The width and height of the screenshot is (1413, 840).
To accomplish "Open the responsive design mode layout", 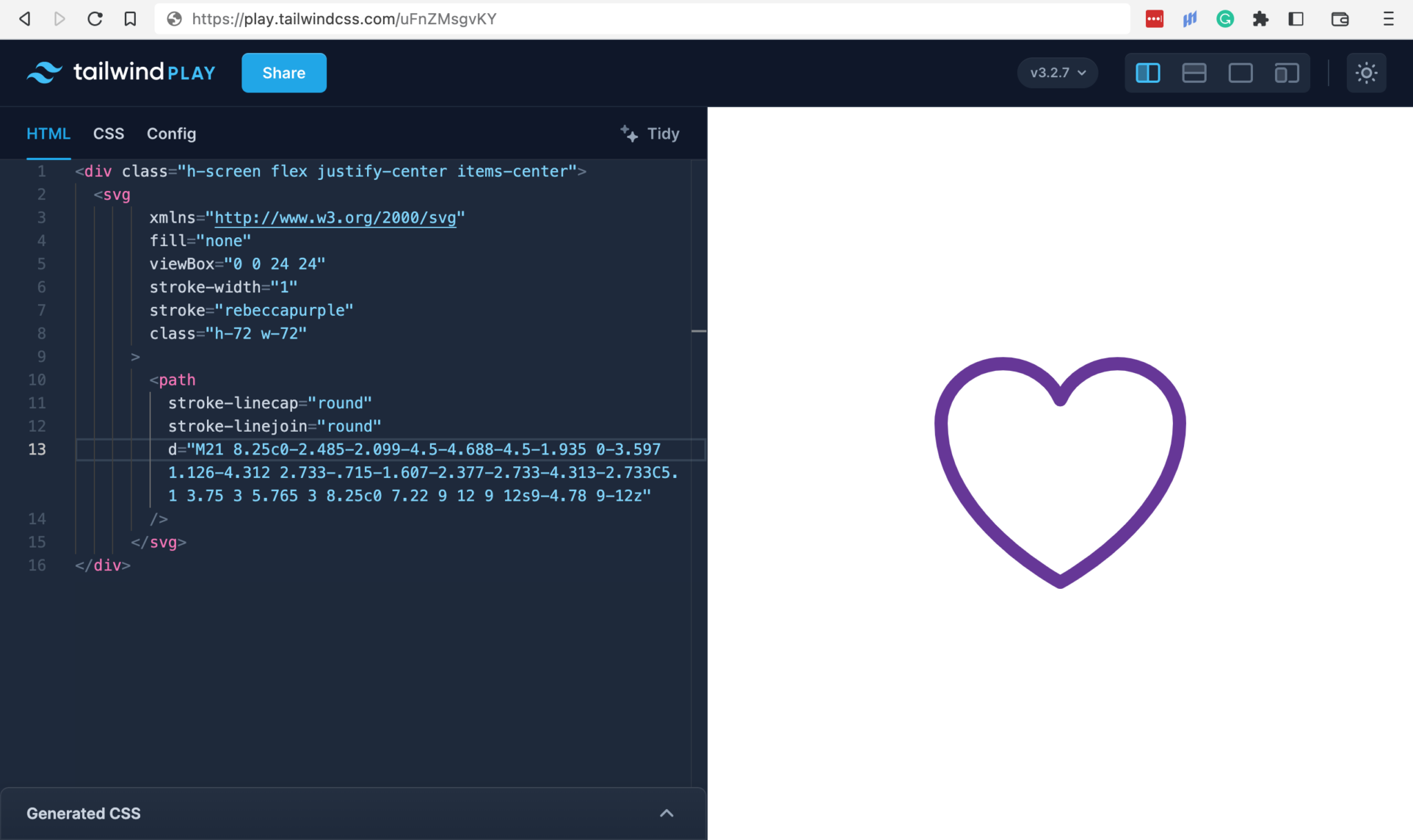I will coord(1286,72).
